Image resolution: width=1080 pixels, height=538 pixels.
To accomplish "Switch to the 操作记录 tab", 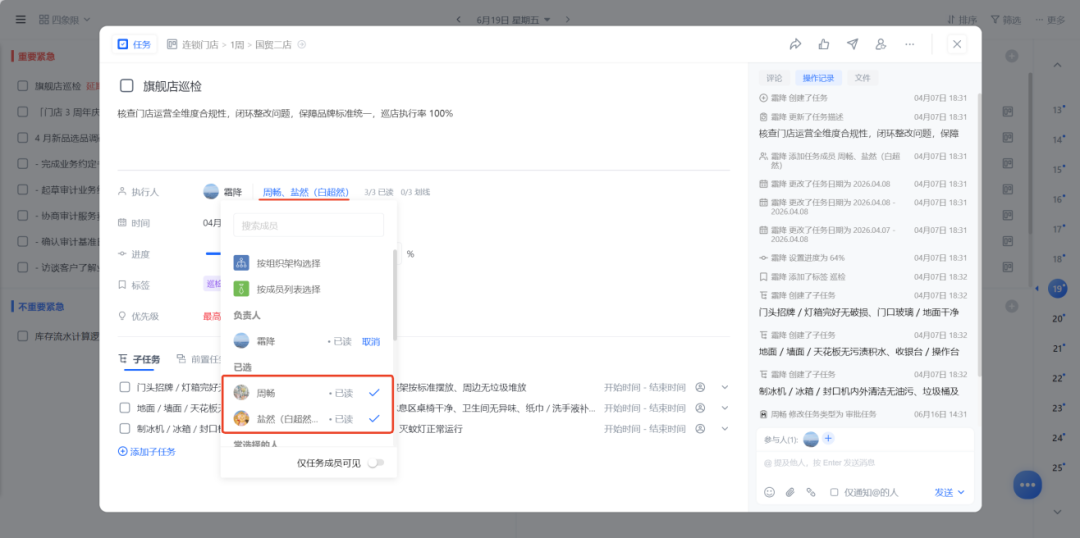I will pos(818,78).
